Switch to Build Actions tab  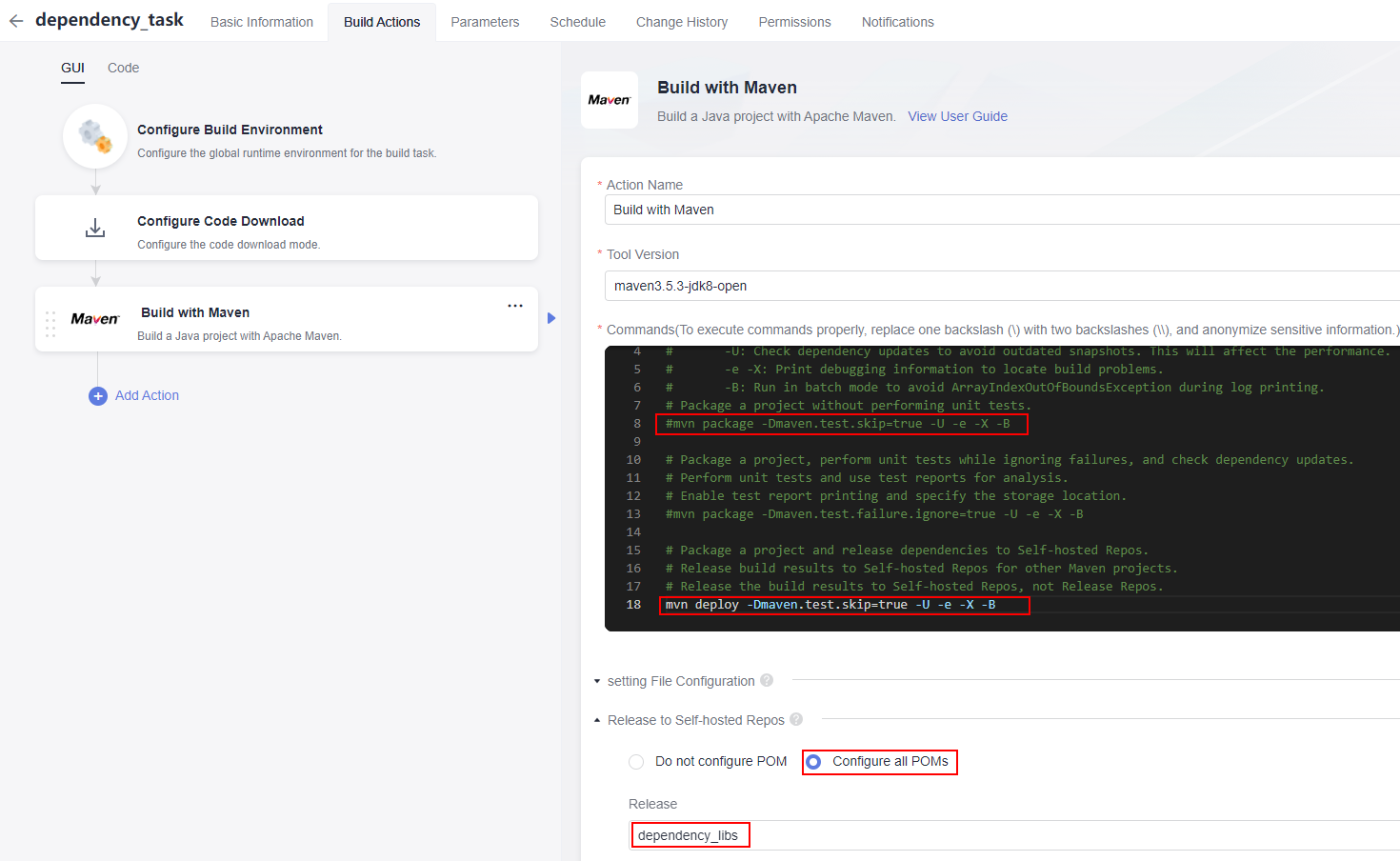coord(382,22)
